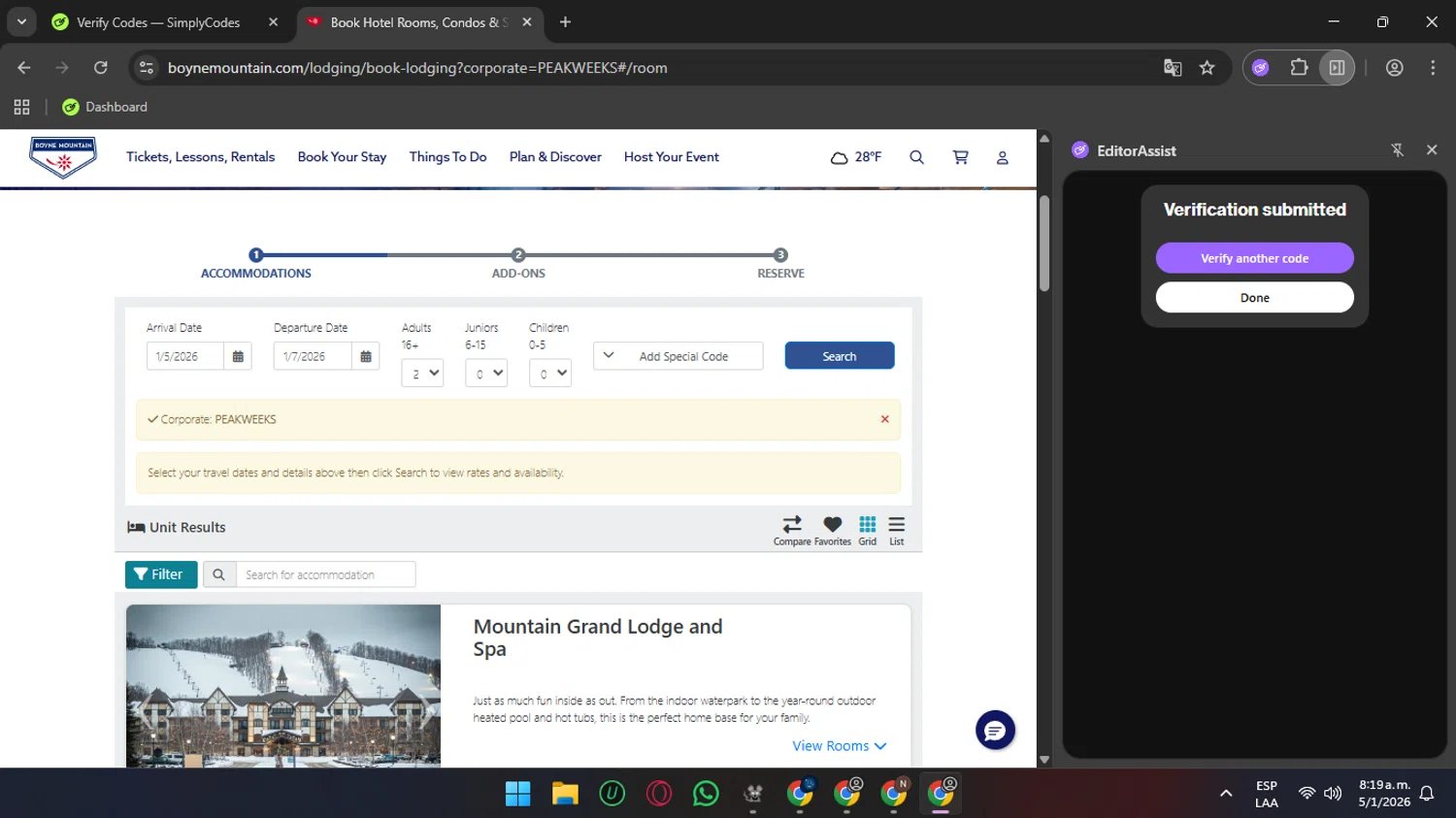1456x818 pixels.
Task: Click Verify another code
Action: point(1254,258)
